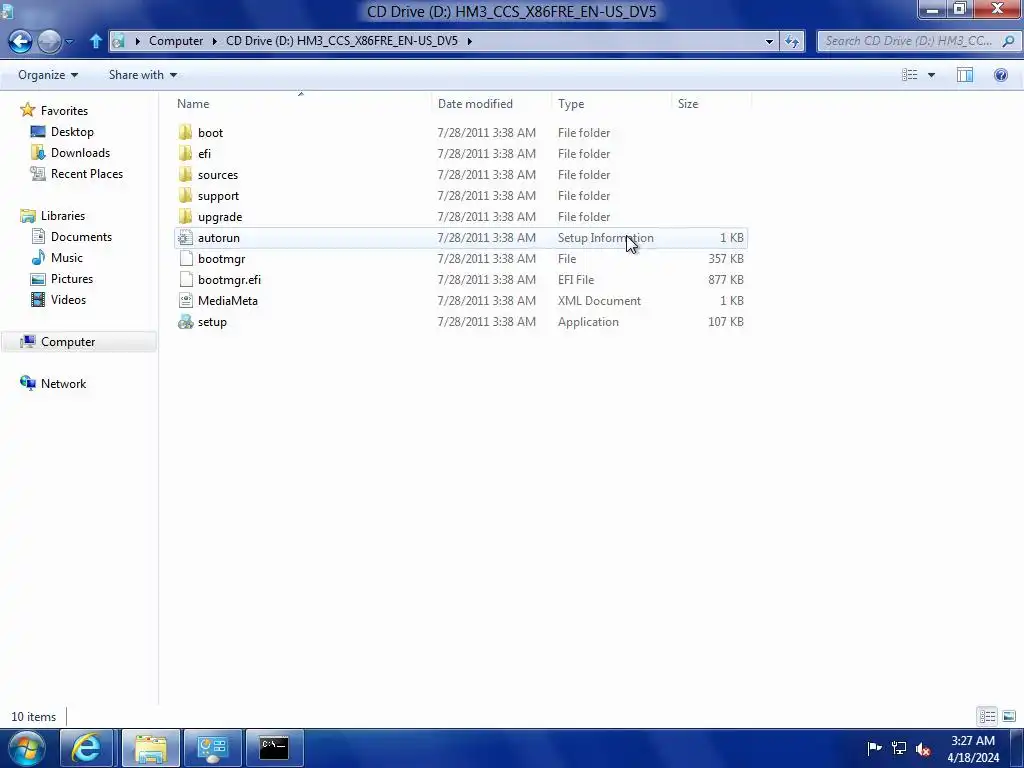The height and width of the screenshot is (768, 1024).
Task: Select Network in navigation pane
Action: tap(63, 383)
